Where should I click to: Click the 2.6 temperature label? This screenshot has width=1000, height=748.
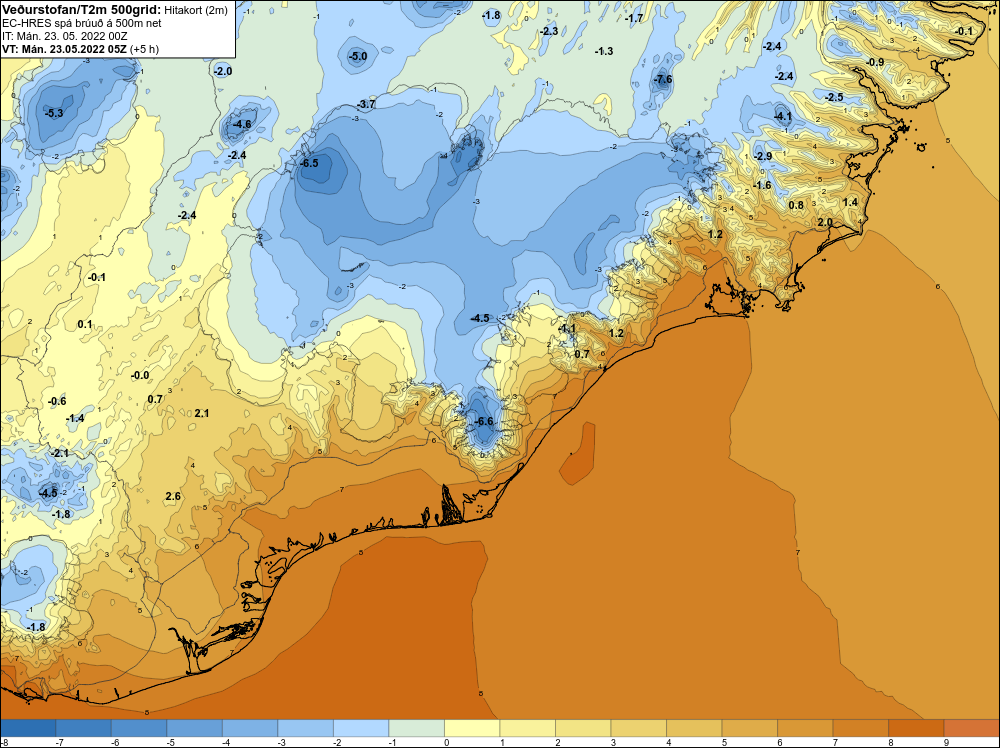coord(173,497)
